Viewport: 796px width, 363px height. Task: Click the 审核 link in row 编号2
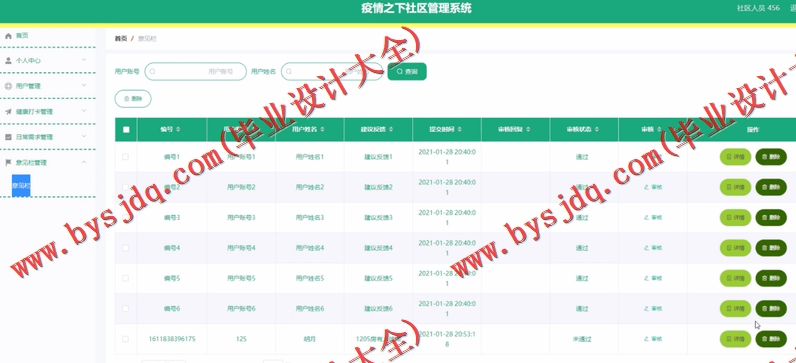point(653,187)
